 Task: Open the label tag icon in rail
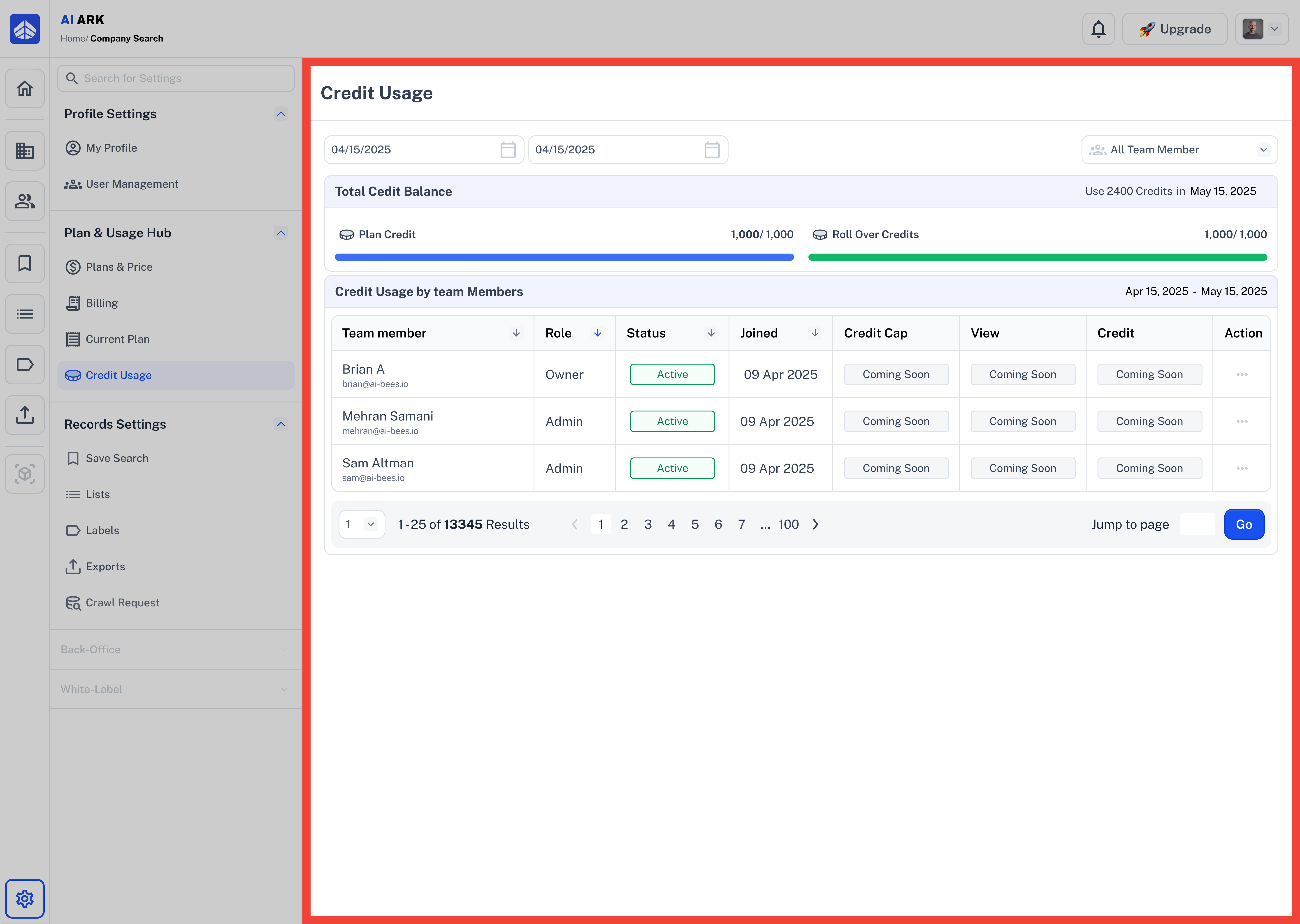point(24,365)
